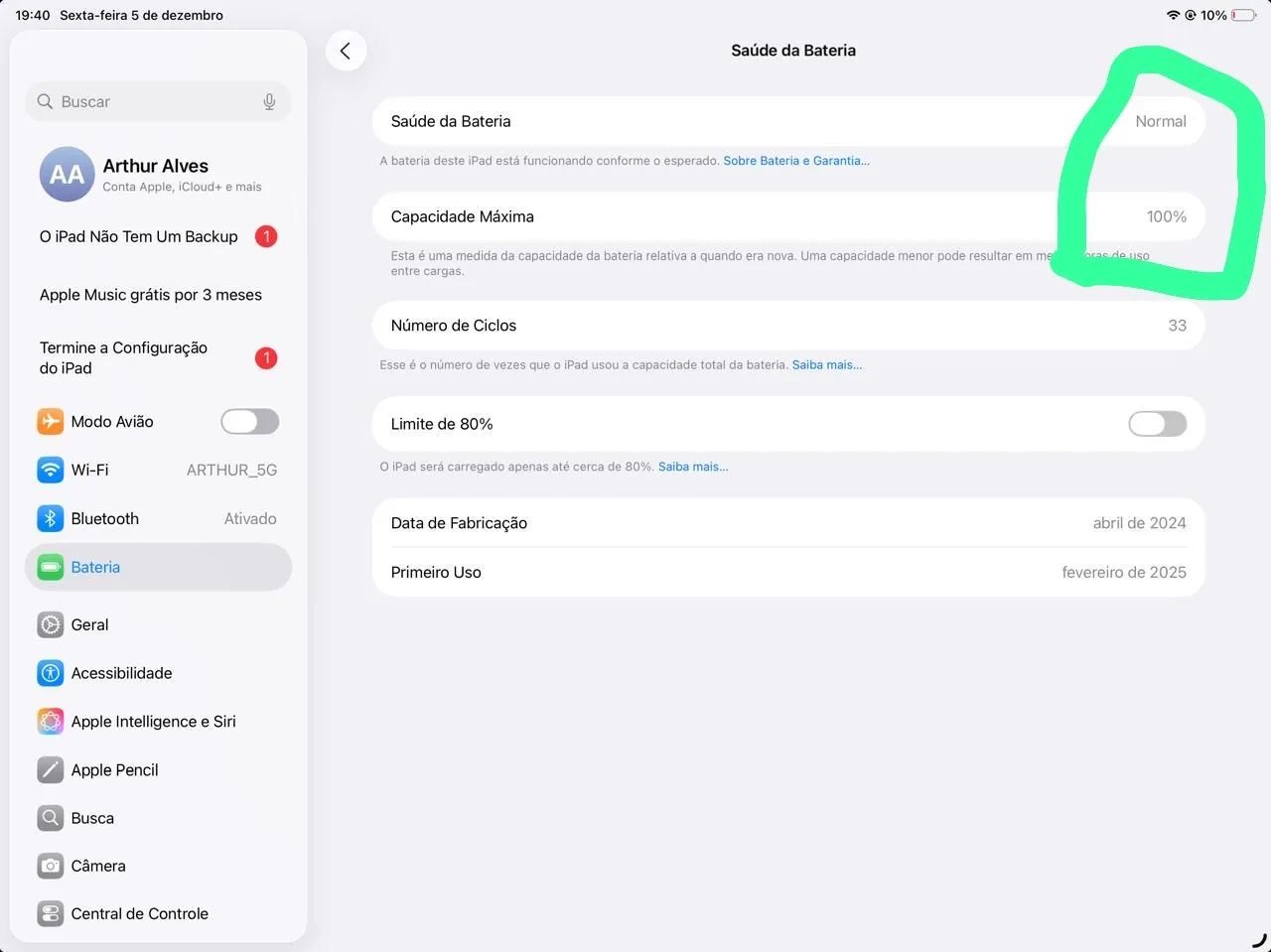Open Arthur Alves Apple account profile
Screen dimensions: 1271x952
[x=159, y=174]
